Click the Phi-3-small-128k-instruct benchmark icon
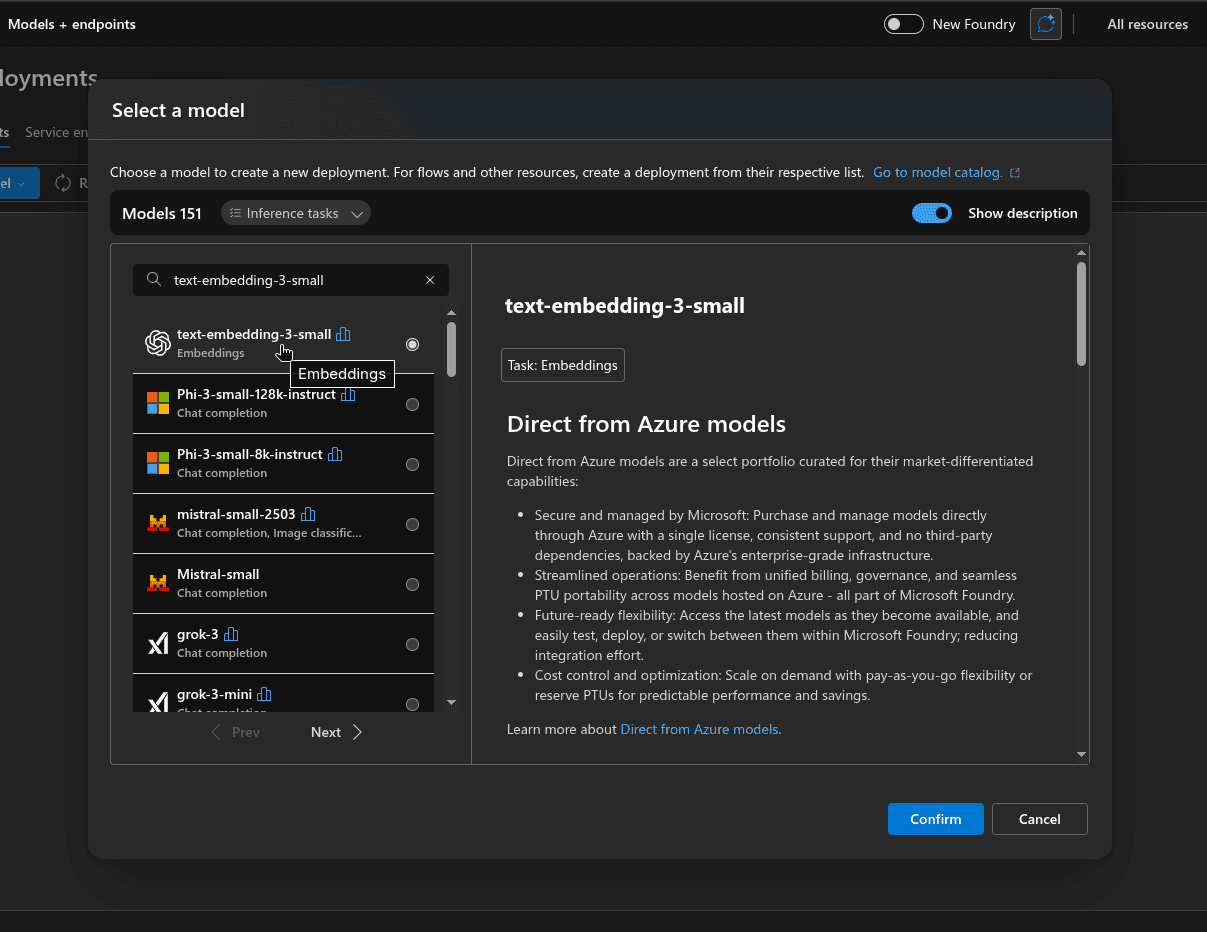 pos(347,394)
